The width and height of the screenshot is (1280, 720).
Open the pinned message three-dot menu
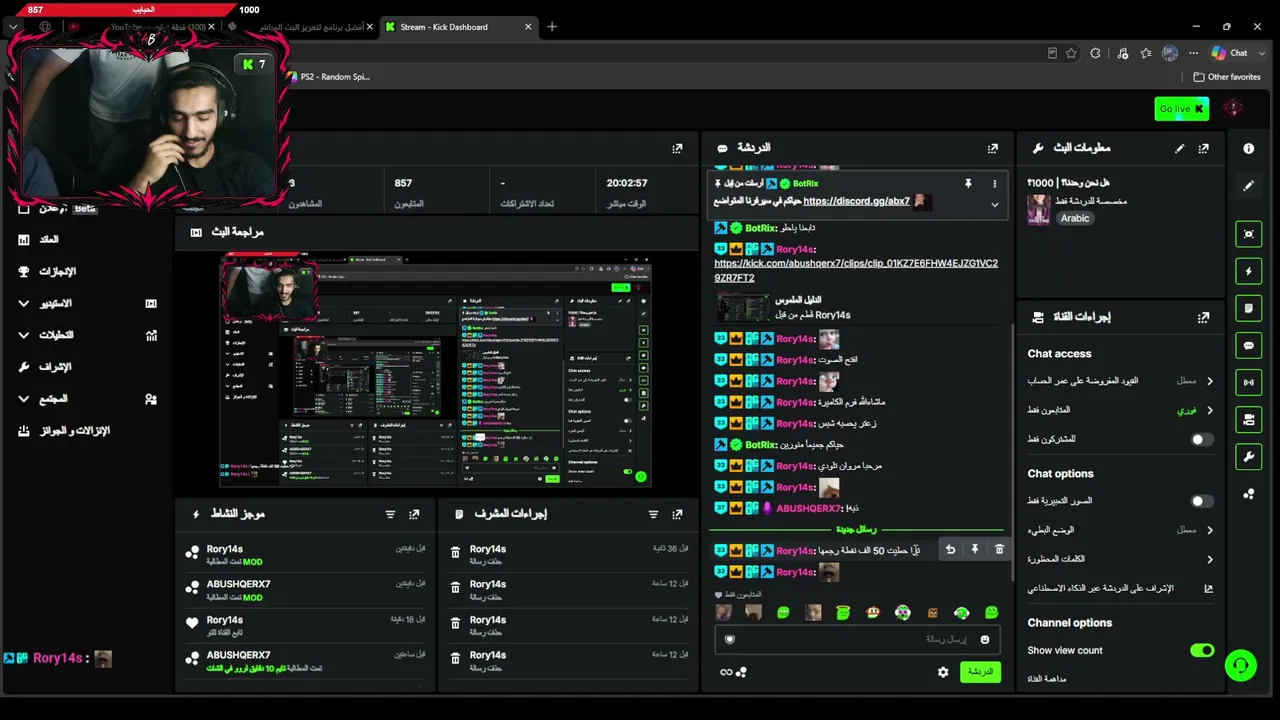pos(994,184)
